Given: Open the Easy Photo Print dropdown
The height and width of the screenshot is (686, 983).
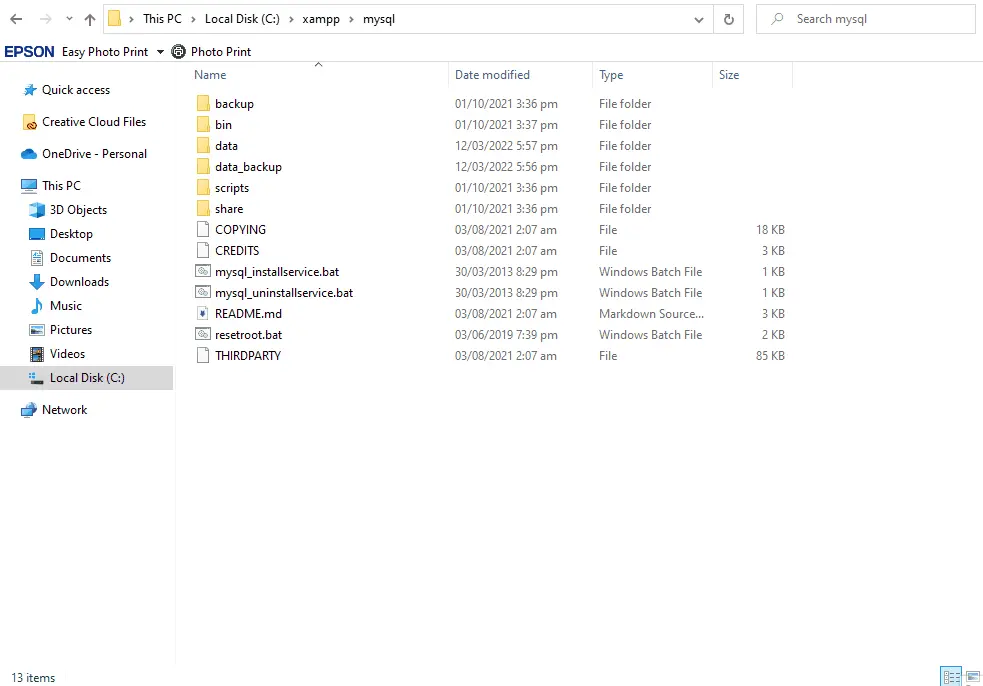Looking at the screenshot, I should pyautogui.click(x=160, y=51).
